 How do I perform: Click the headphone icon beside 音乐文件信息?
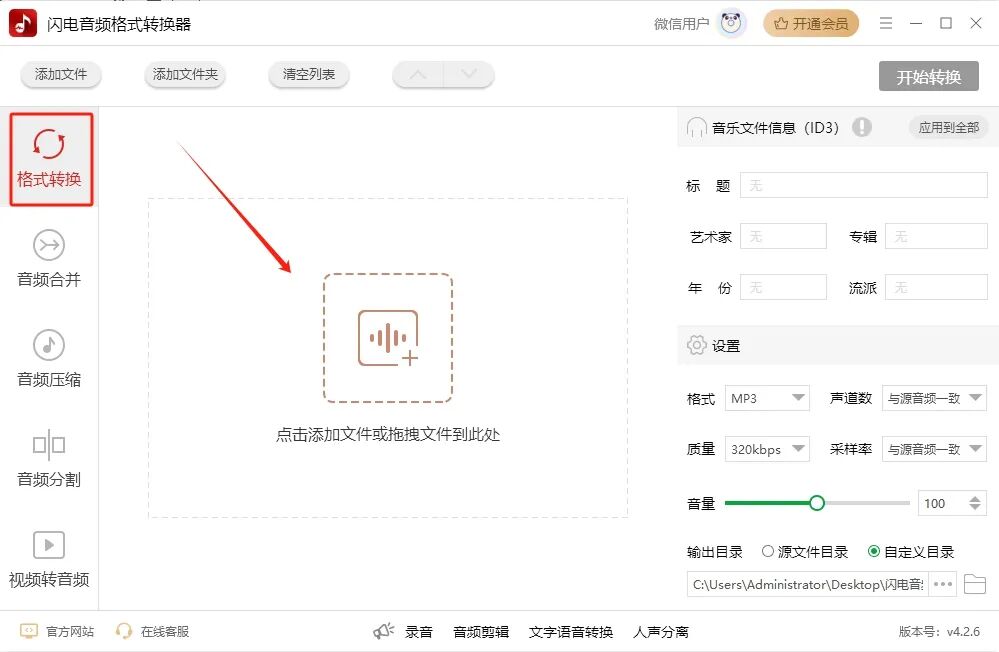pyautogui.click(x=696, y=127)
